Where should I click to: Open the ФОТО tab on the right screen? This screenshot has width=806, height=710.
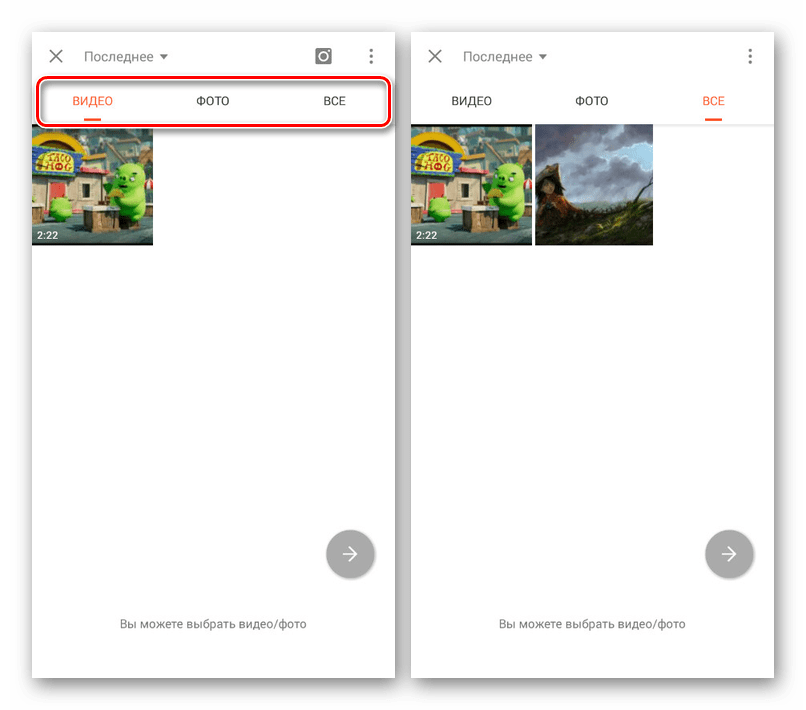592,100
